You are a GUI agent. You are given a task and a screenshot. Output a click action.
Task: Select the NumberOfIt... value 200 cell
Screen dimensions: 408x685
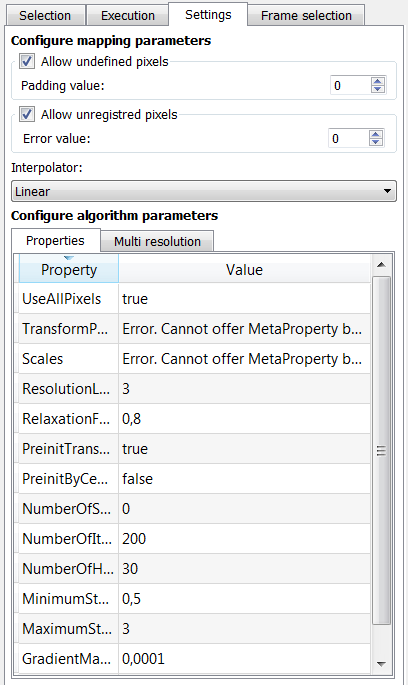click(x=244, y=539)
